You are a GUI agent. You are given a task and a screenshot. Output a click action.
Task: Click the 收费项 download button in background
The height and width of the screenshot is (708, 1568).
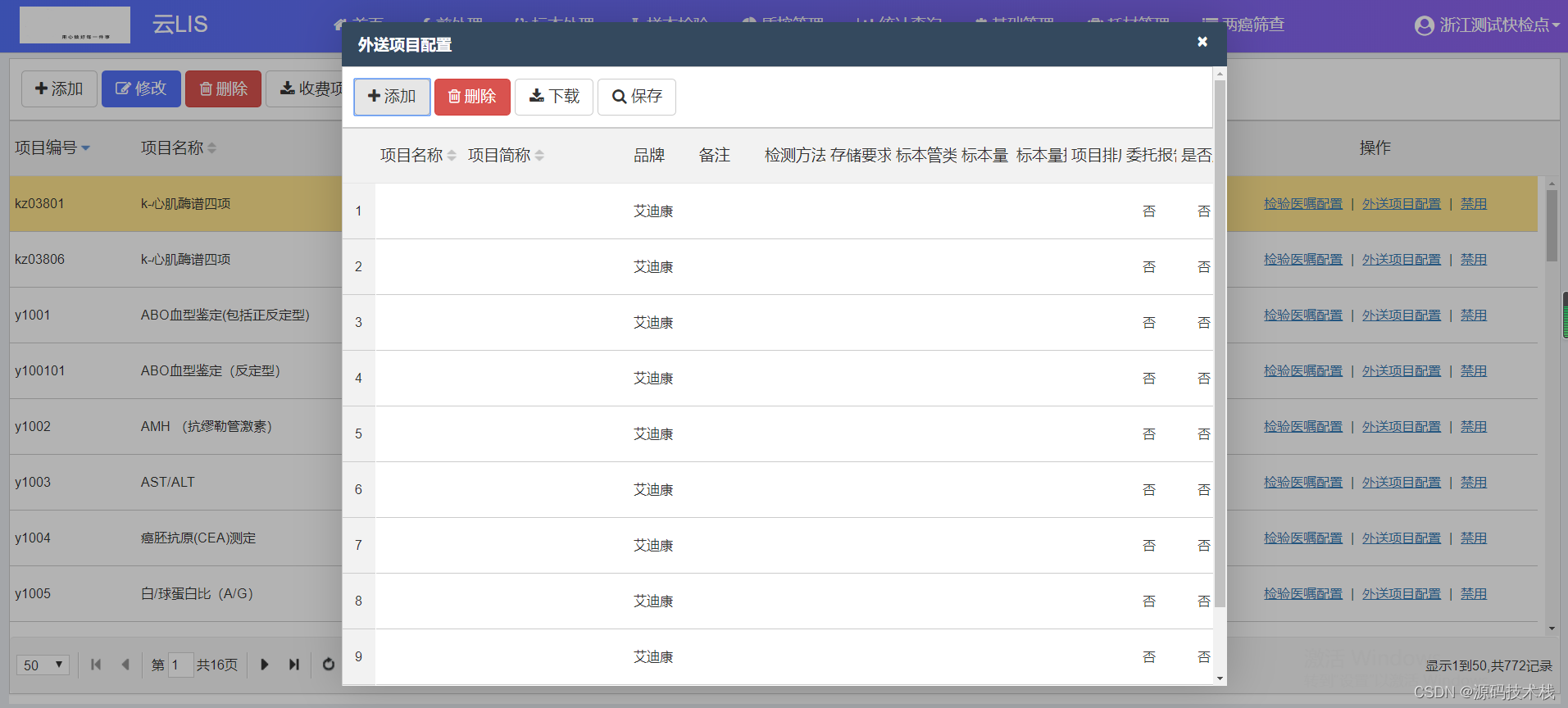(305, 88)
